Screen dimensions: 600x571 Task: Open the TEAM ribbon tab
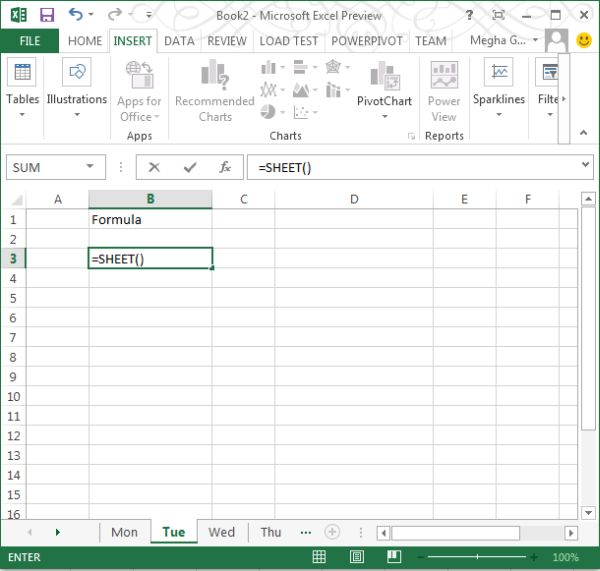431,41
